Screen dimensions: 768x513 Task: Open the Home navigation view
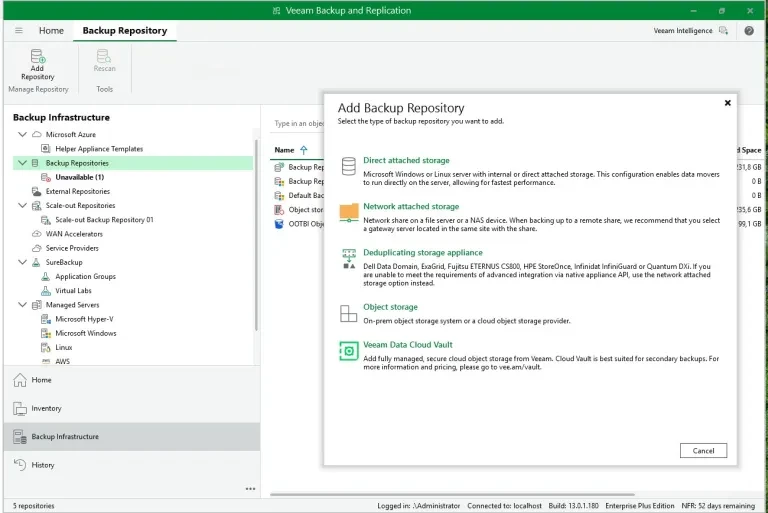tap(132, 380)
